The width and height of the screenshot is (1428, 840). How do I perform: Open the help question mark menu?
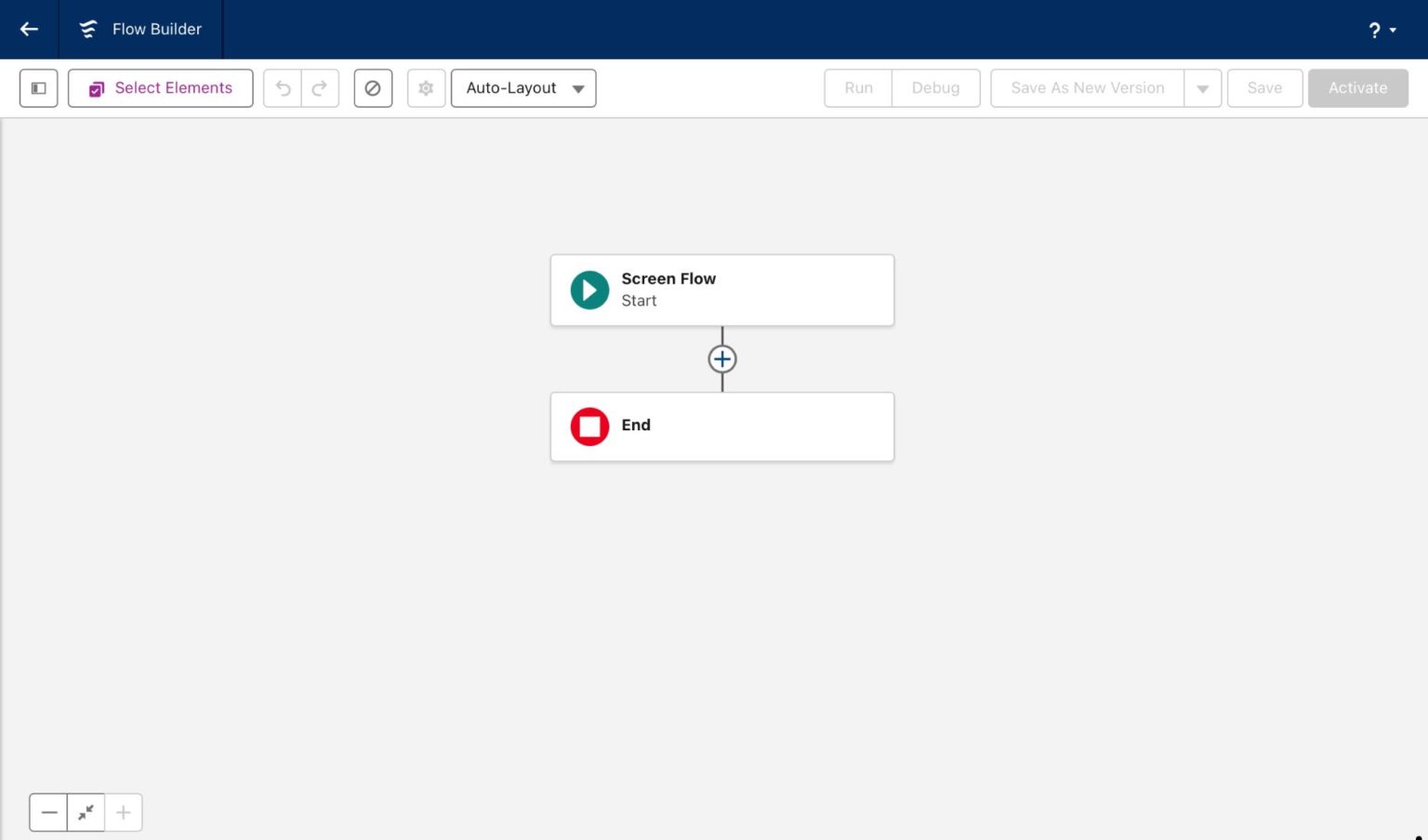[x=1382, y=30]
